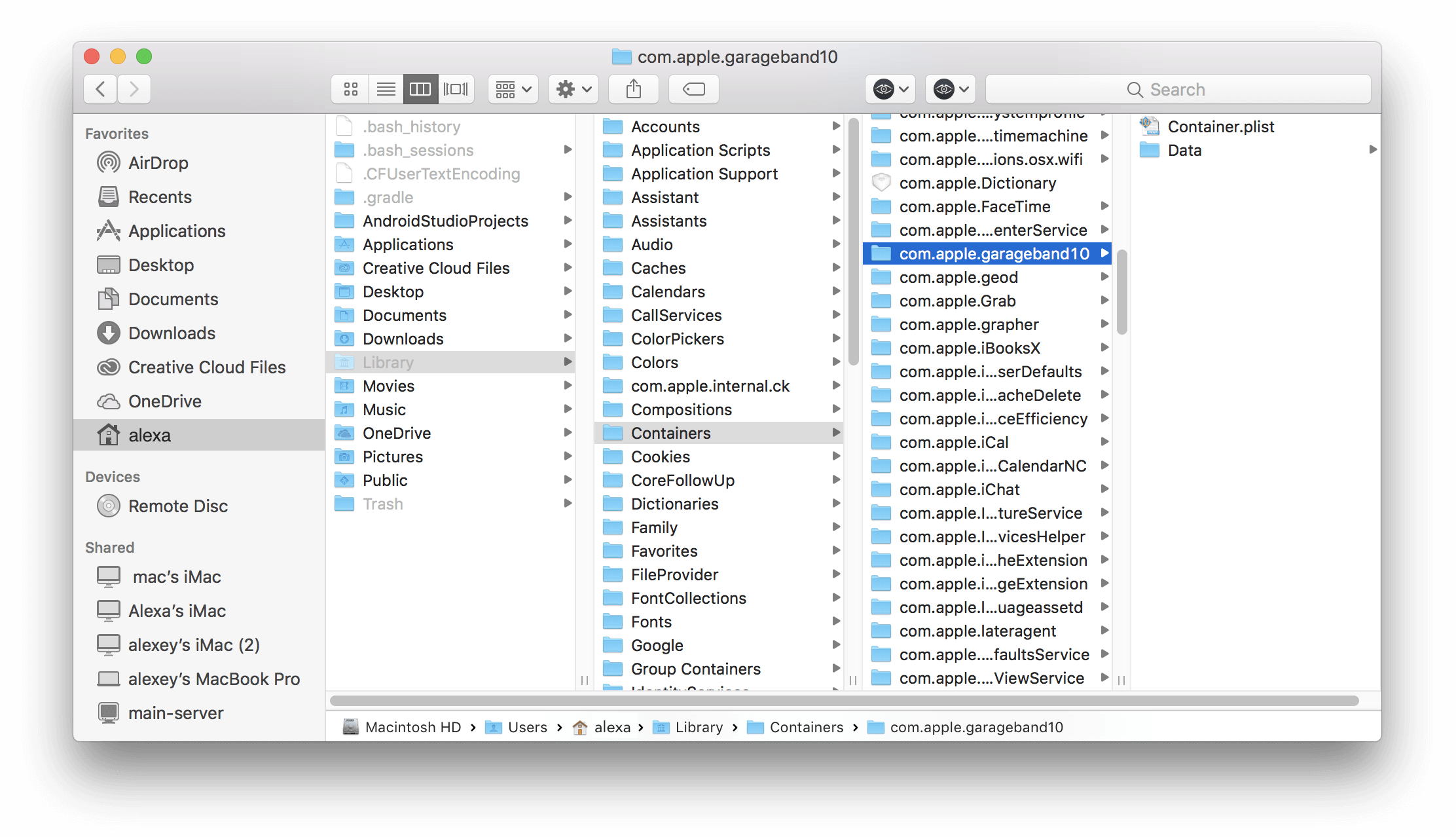1456x837 pixels.
Task: Switch to icon view
Action: coord(351,89)
